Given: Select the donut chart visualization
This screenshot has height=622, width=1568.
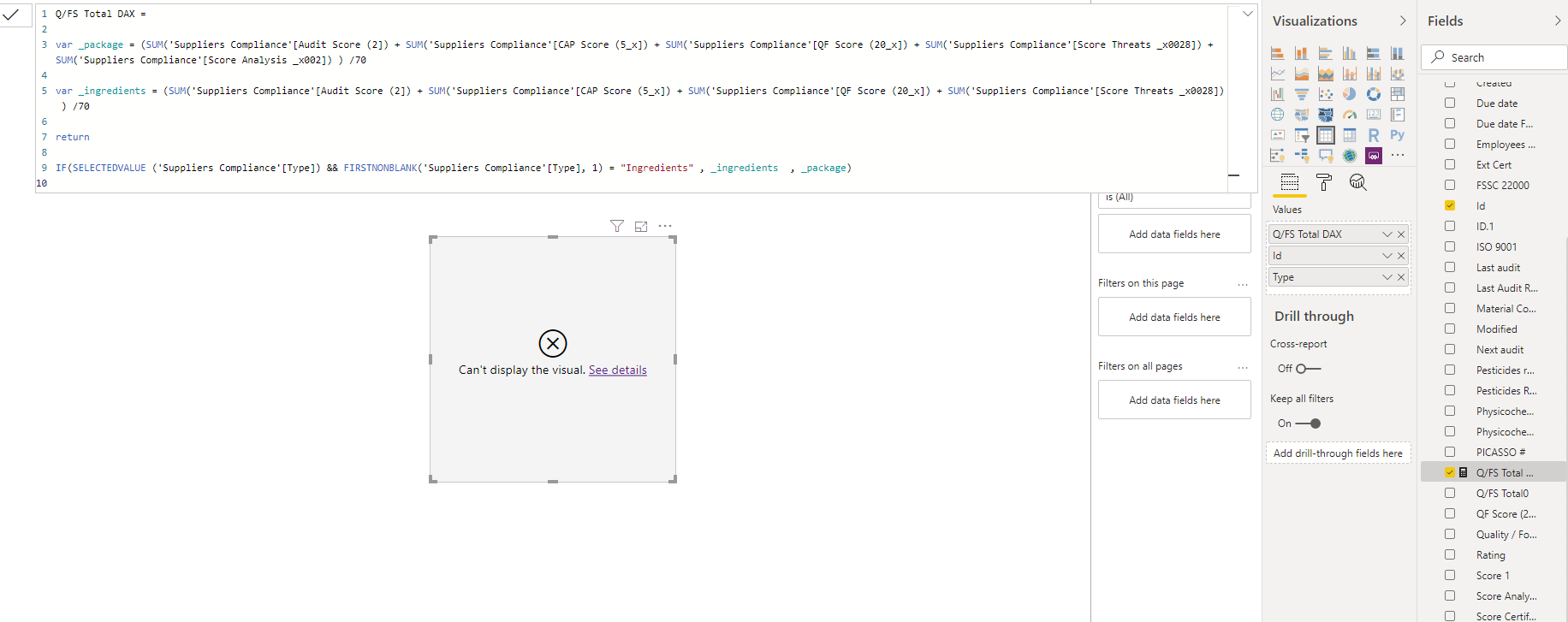Looking at the screenshot, I should click(1373, 94).
